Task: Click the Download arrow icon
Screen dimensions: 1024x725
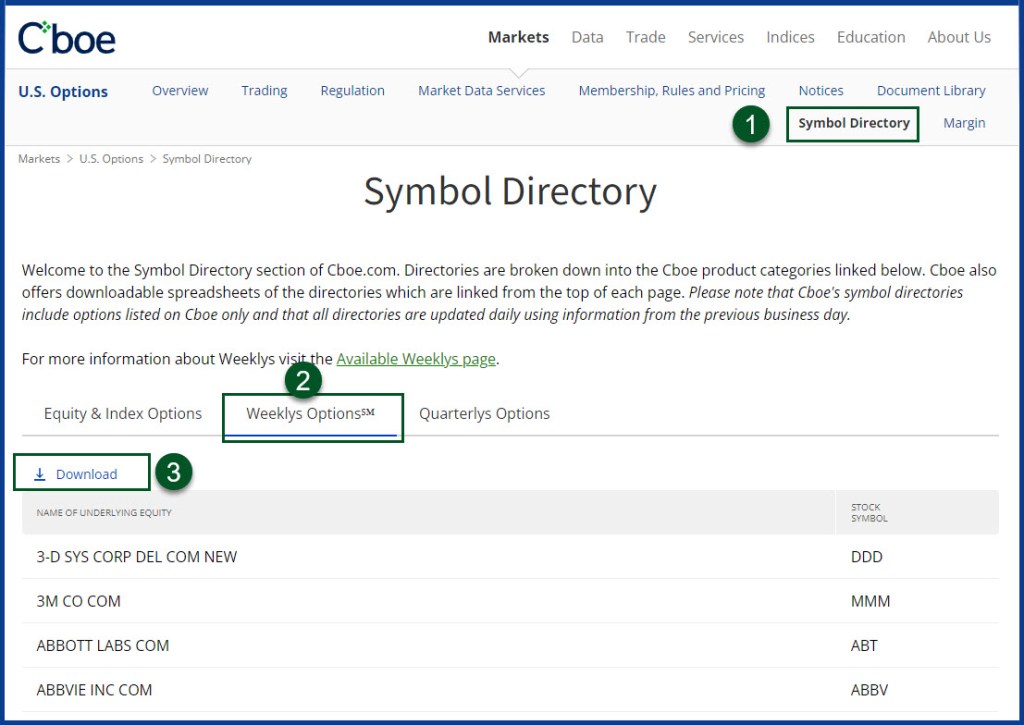Action: [x=40, y=474]
